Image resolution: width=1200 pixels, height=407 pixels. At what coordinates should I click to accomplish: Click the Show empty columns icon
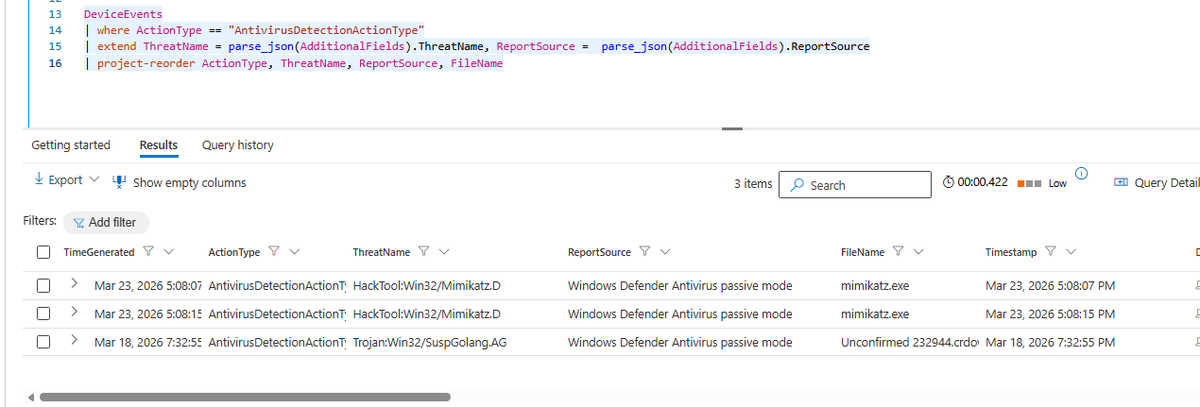120,182
